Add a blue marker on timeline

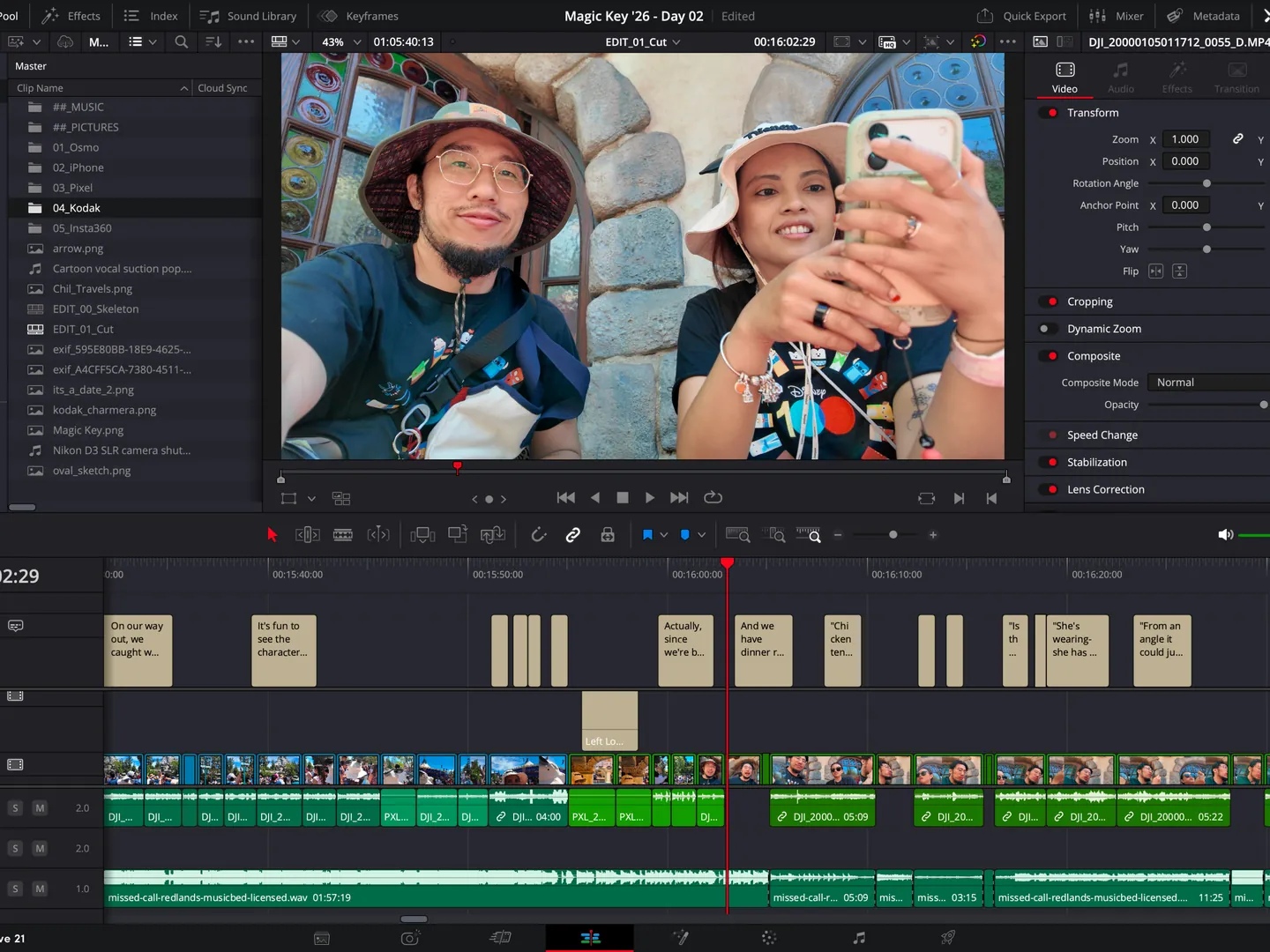tap(685, 535)
